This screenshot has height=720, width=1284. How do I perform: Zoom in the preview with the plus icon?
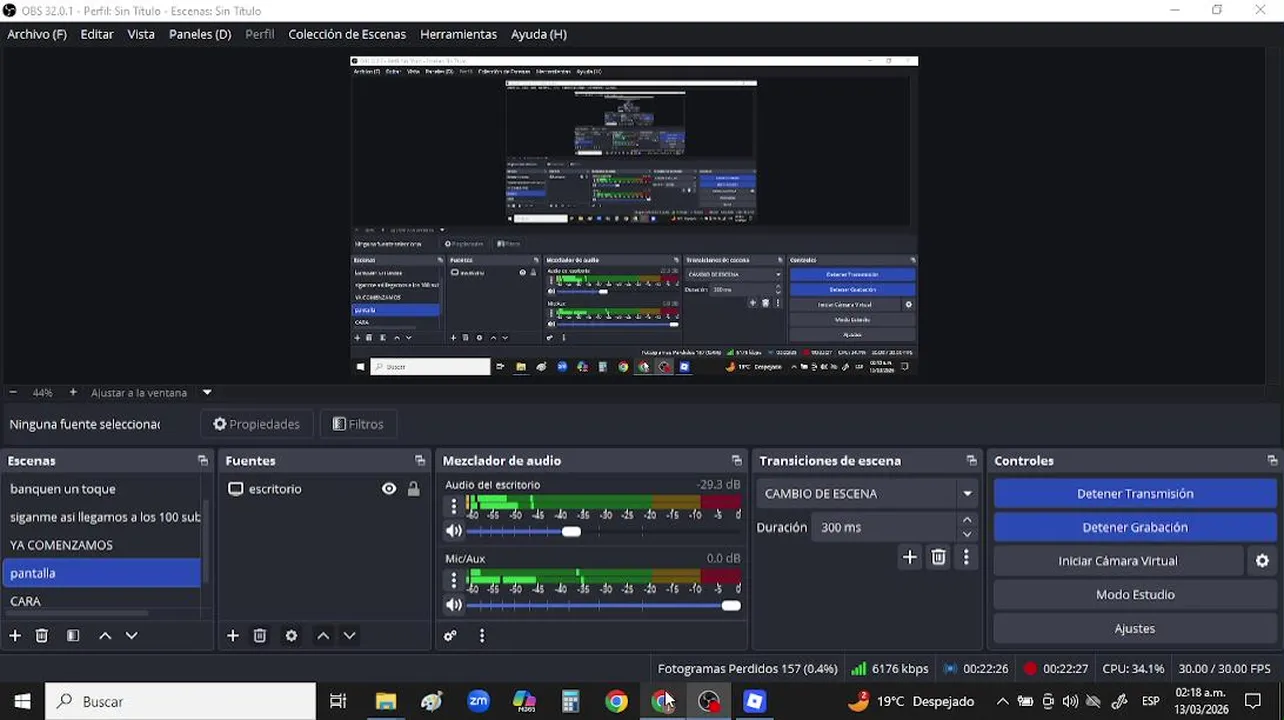pyautogui.click(x=73, y=393)
